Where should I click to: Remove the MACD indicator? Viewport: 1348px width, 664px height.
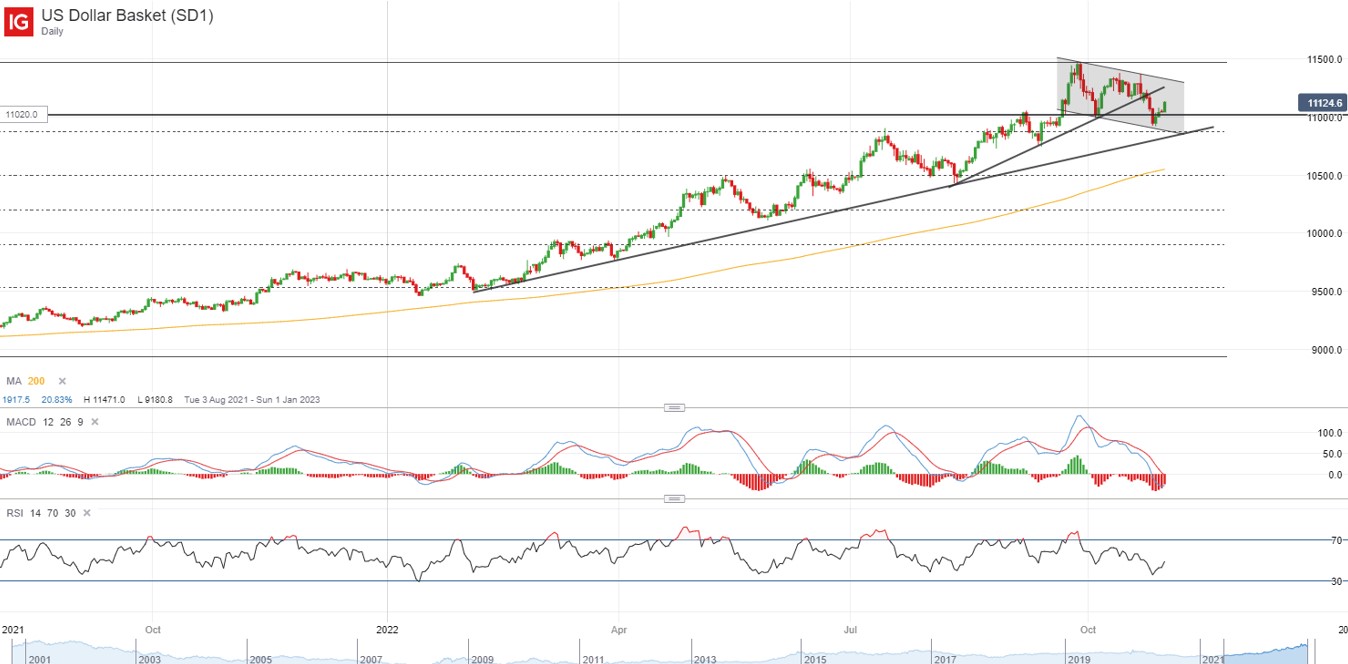click(x=96, y=422)
